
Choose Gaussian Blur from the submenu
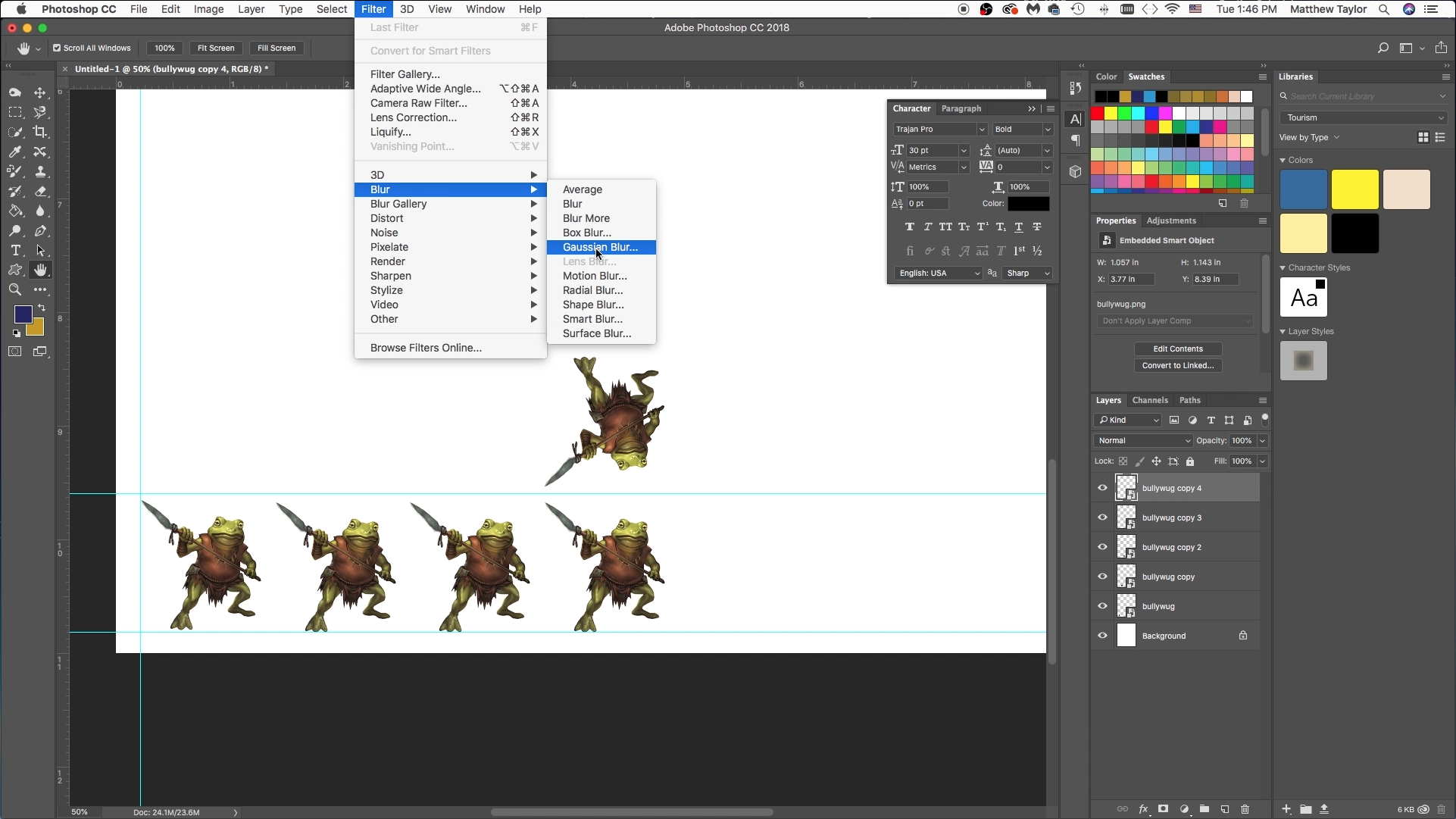pyautogui.click(x=601, y=247)
